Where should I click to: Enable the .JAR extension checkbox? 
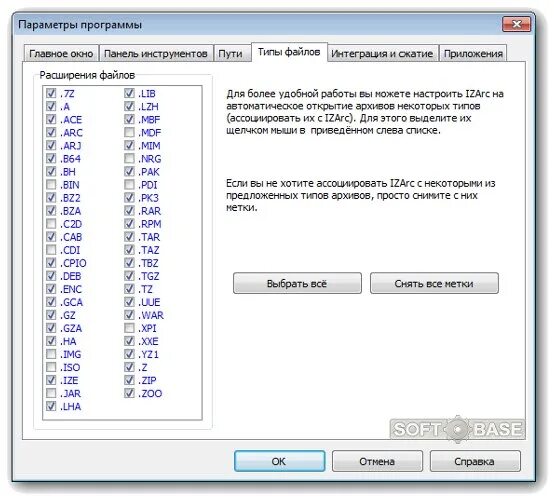point(51,393)
